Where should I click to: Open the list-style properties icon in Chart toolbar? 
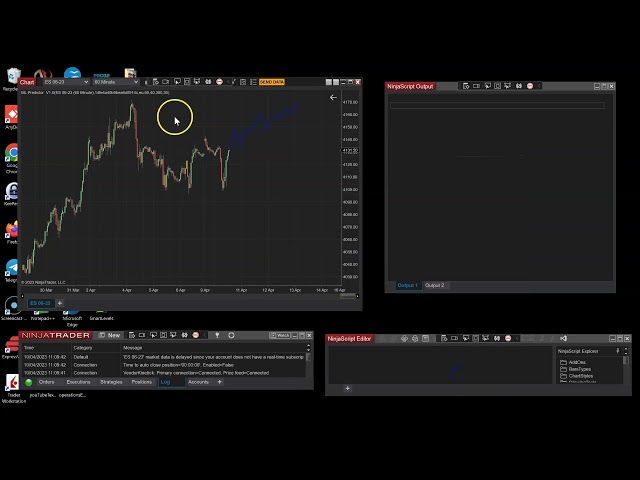(253, 82)
